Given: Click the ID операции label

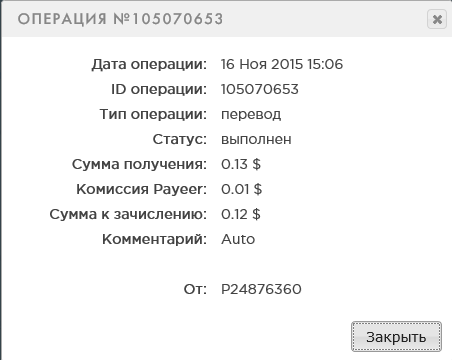Looking at the screenshot, I should tap(159, 89).
